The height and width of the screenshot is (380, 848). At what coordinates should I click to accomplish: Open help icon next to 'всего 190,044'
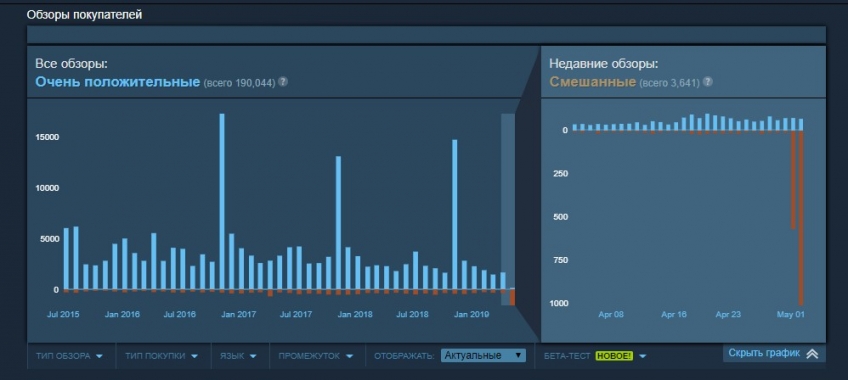(282, 82)
